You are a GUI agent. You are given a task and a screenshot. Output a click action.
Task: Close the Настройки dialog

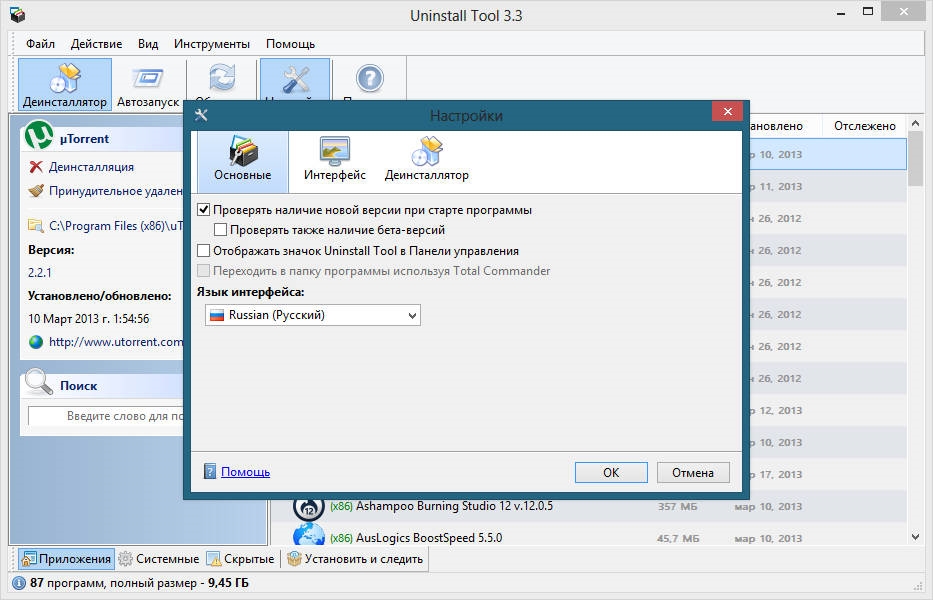pyautogui.click(x=727, y=112)
